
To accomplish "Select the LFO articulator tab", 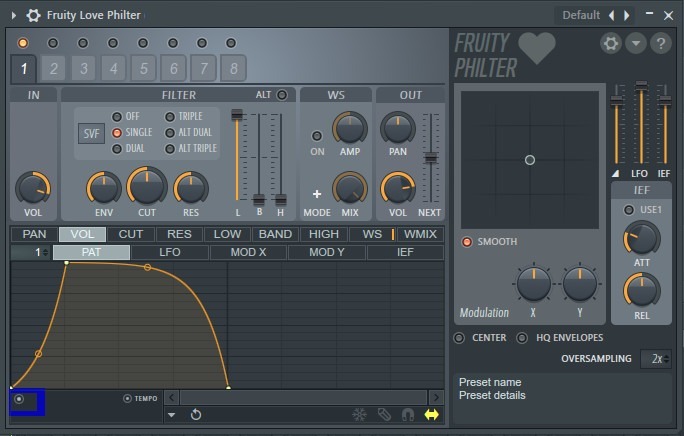I will tap(170, 252).
